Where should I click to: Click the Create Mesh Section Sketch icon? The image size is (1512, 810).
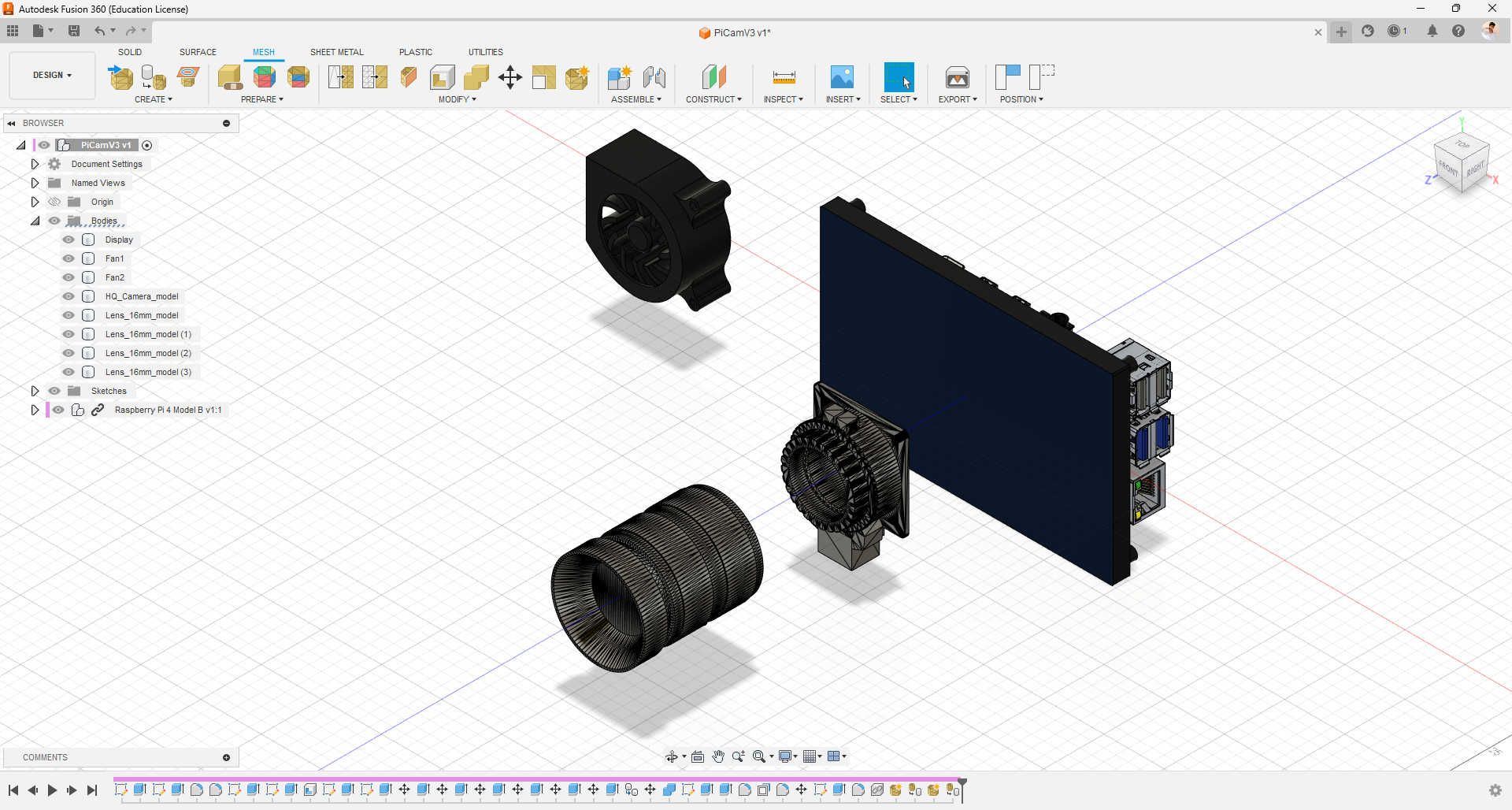coord(187,77)
